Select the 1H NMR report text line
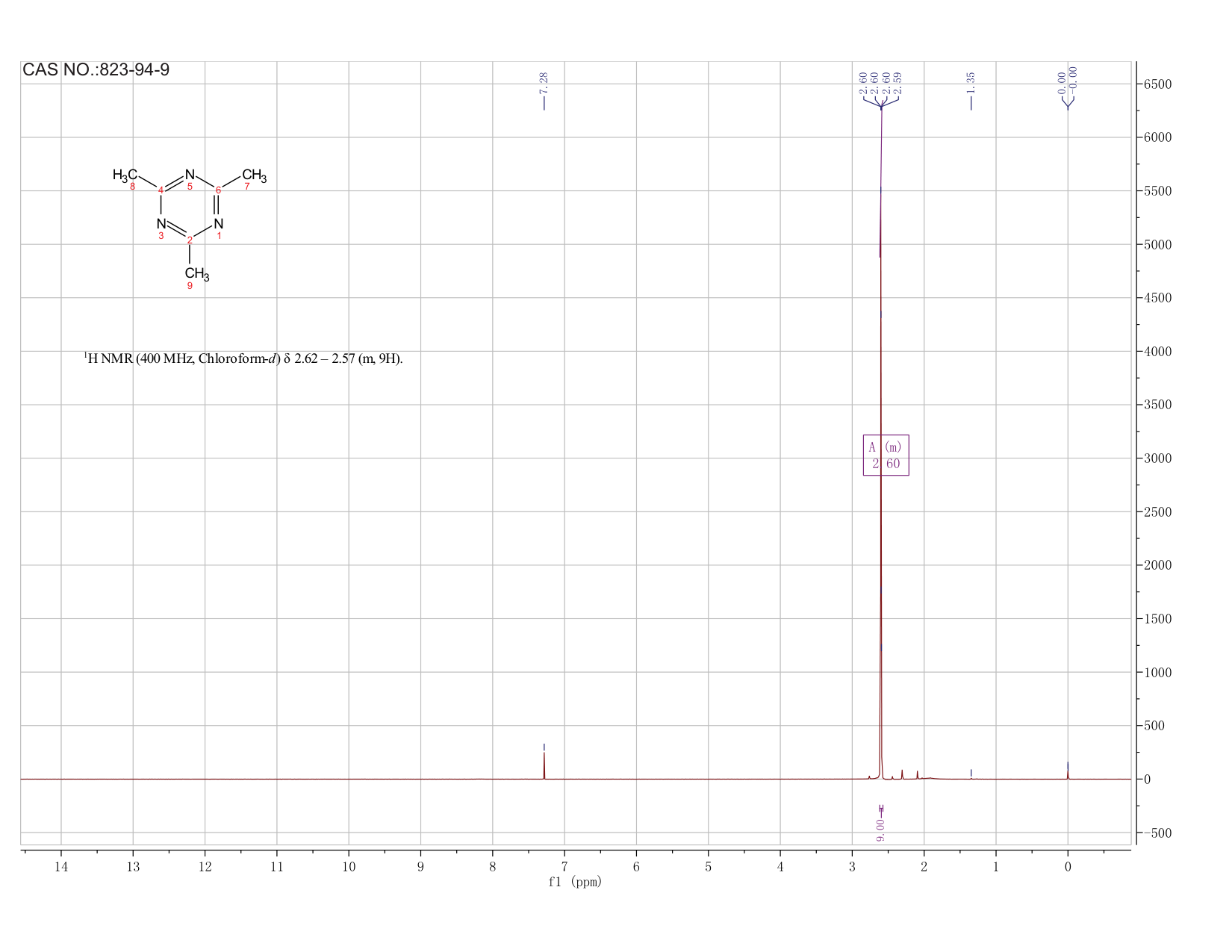Image resolution: width=1232 pixels, height=952 pixels. pyautogui.click(x=243, y=359)
